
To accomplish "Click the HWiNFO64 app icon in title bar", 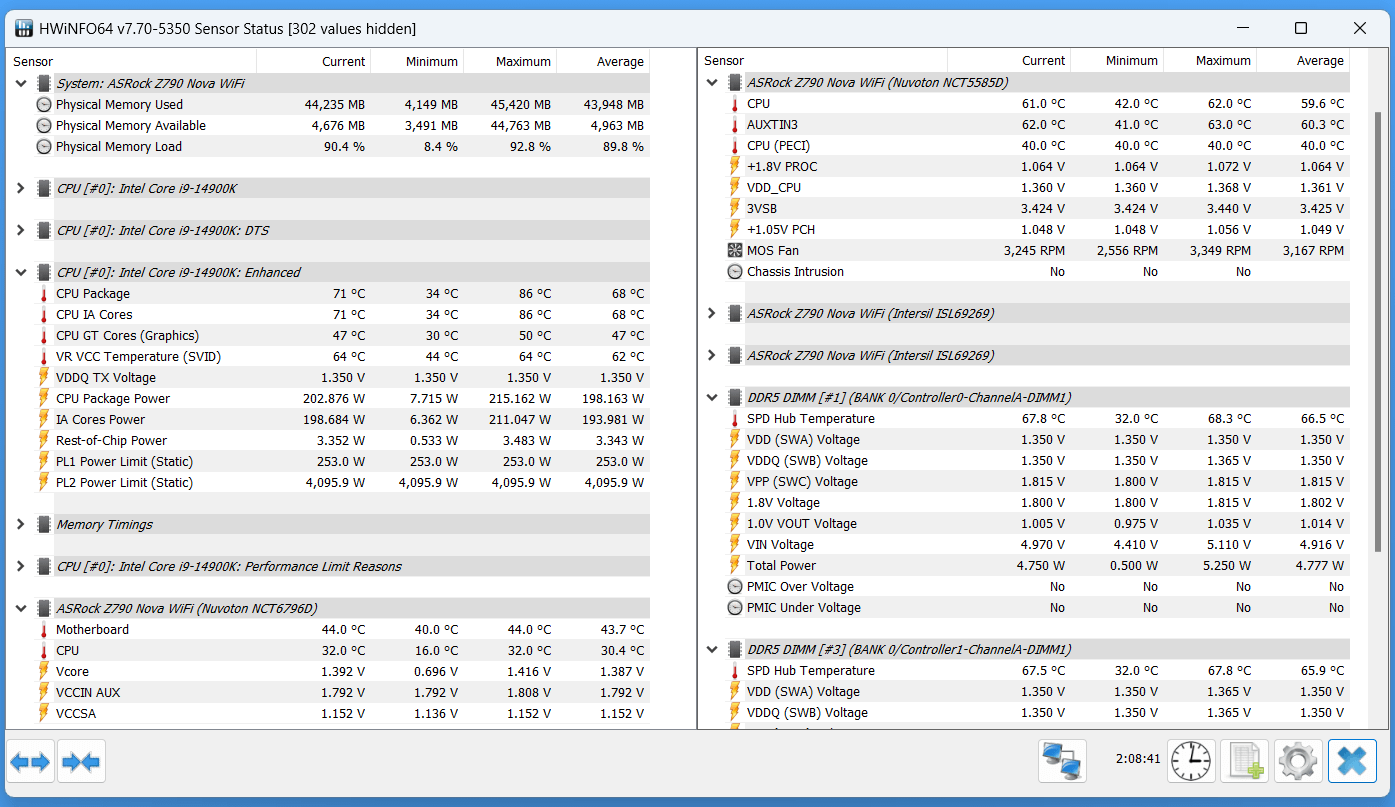I will (24, 28).
